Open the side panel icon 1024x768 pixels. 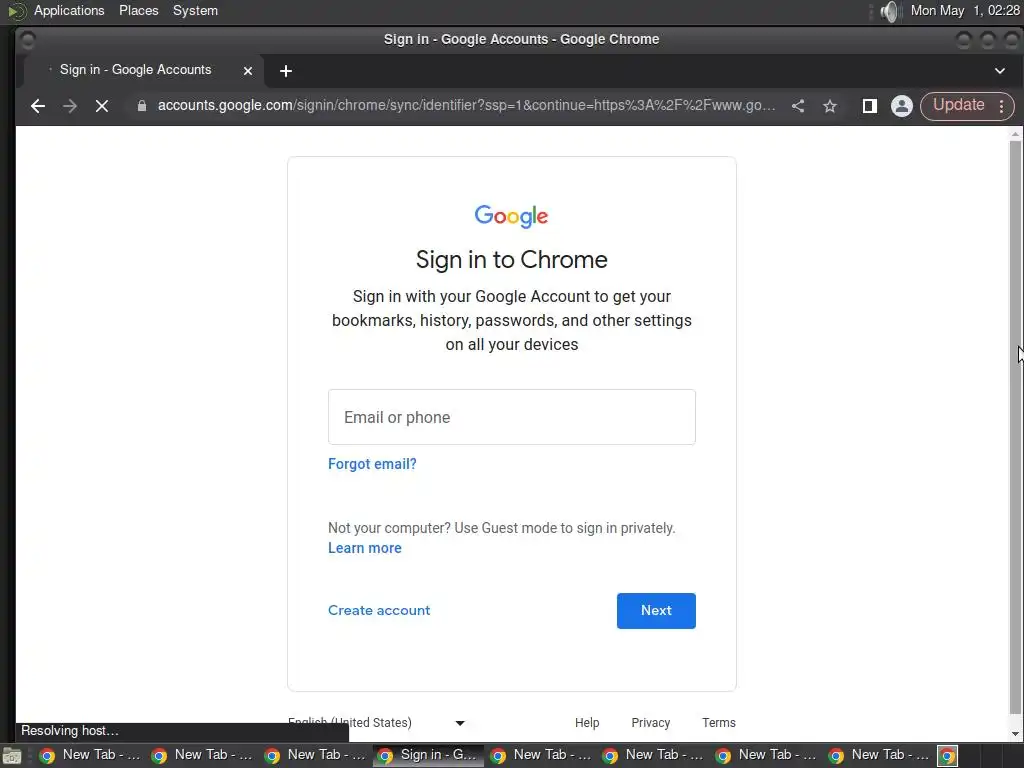pyautogui.click(x=869, y=106)
